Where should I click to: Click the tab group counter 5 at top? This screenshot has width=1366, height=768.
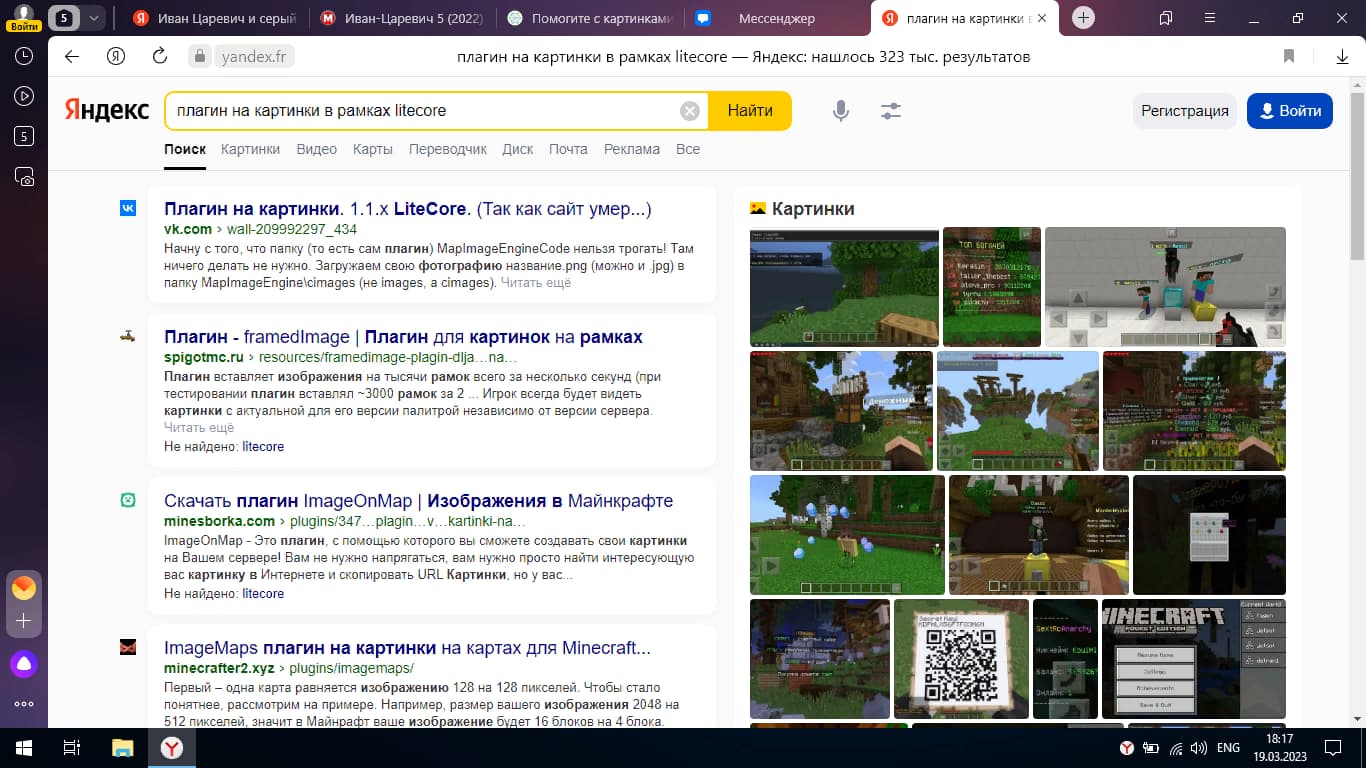(x=64, y=18)
